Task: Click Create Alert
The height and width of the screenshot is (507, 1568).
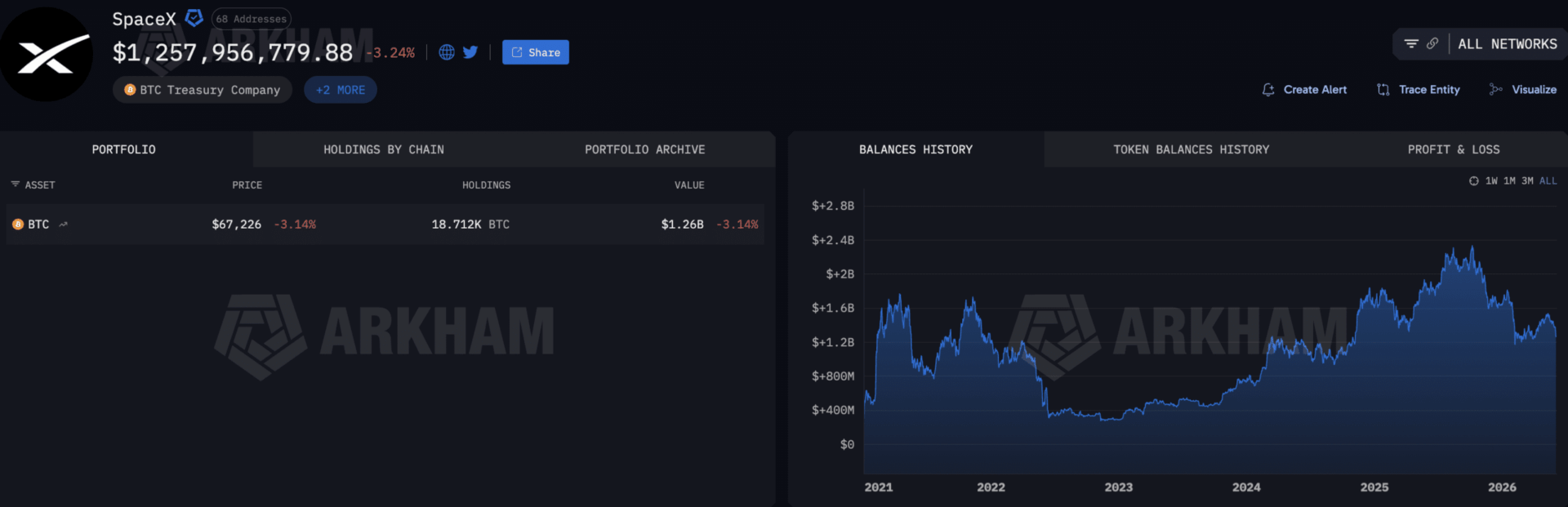Action: (1304, 90)
